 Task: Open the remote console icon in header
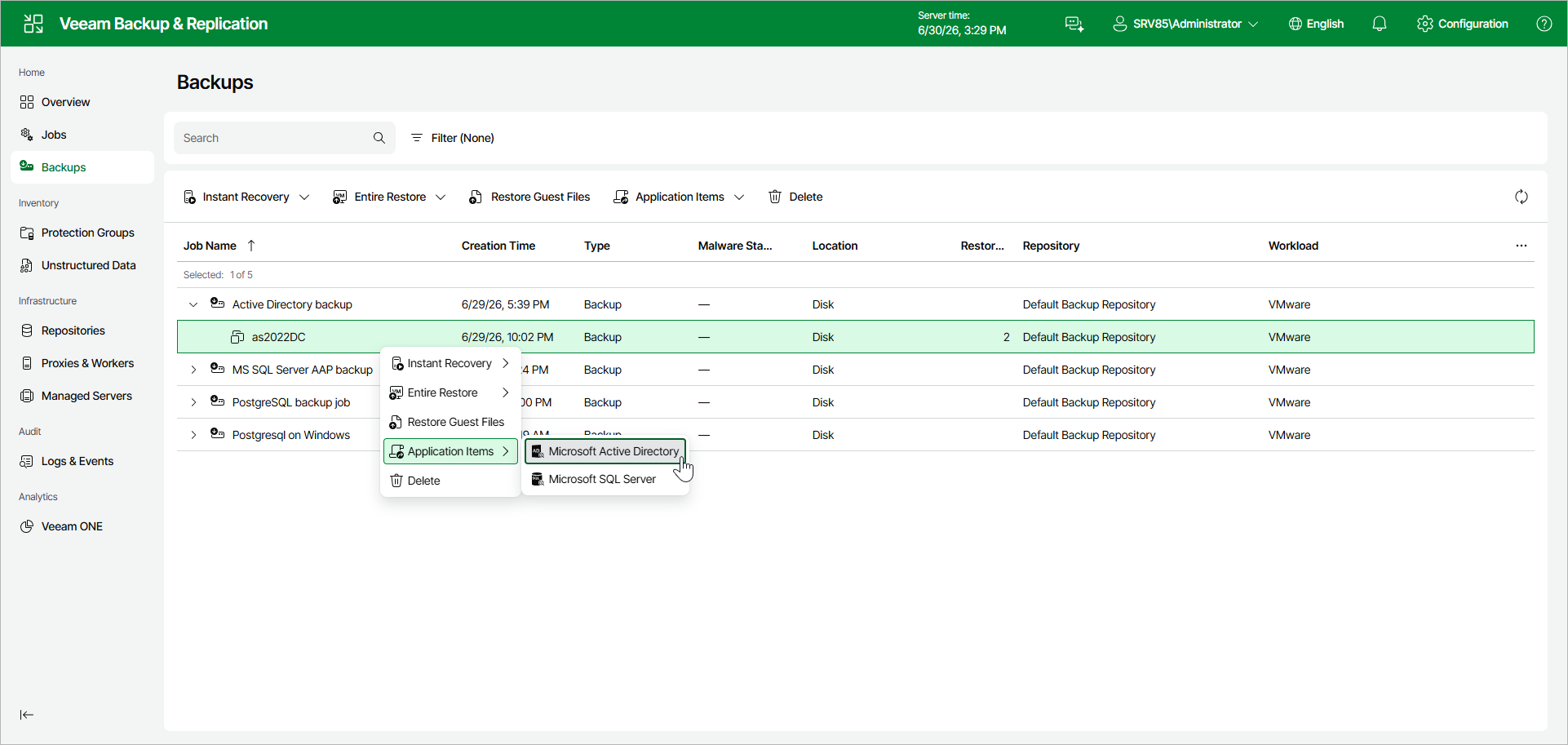(1074, 24)
